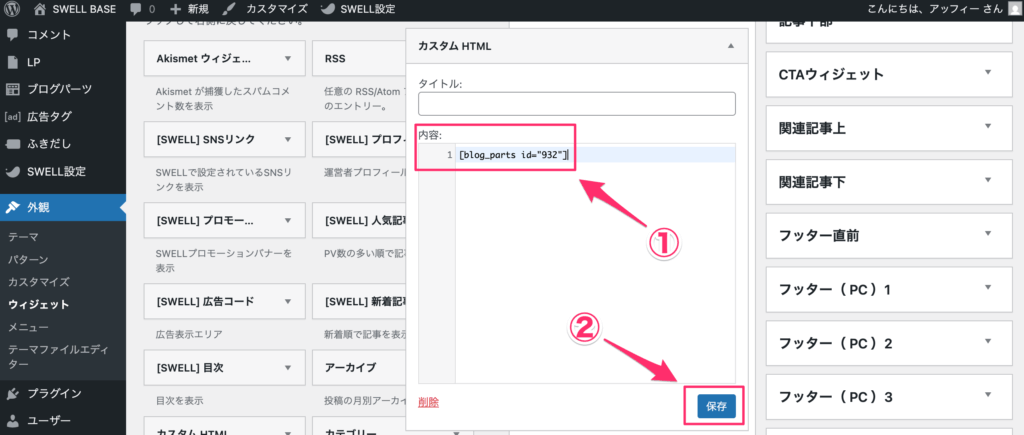Expand the CTAウィジェット area
The image size is (1024, 435).
[987, 73]
